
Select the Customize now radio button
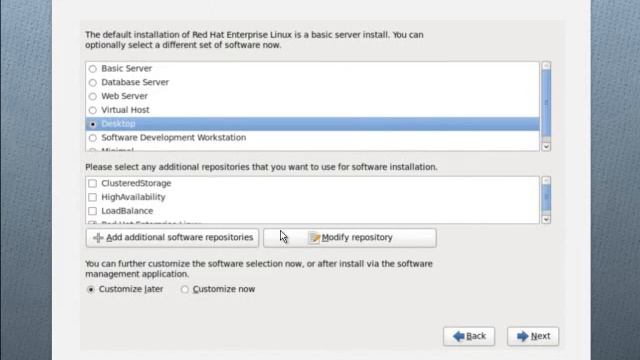[185, 289]
